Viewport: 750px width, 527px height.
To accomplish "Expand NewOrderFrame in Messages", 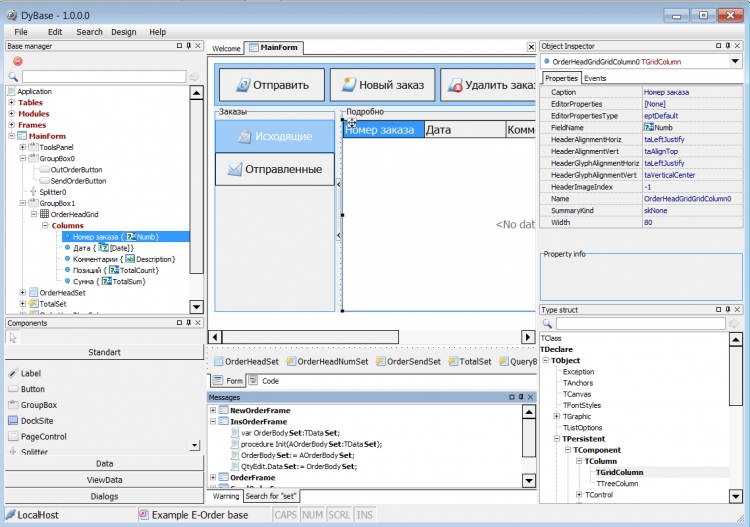I will (213, 410).
